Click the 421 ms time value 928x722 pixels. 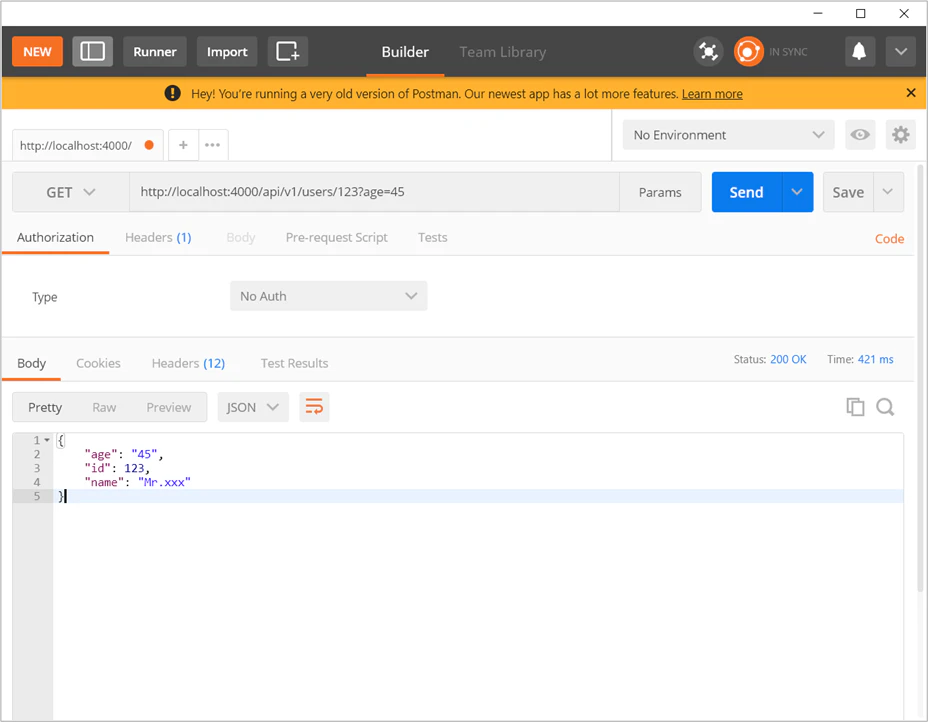875,359
